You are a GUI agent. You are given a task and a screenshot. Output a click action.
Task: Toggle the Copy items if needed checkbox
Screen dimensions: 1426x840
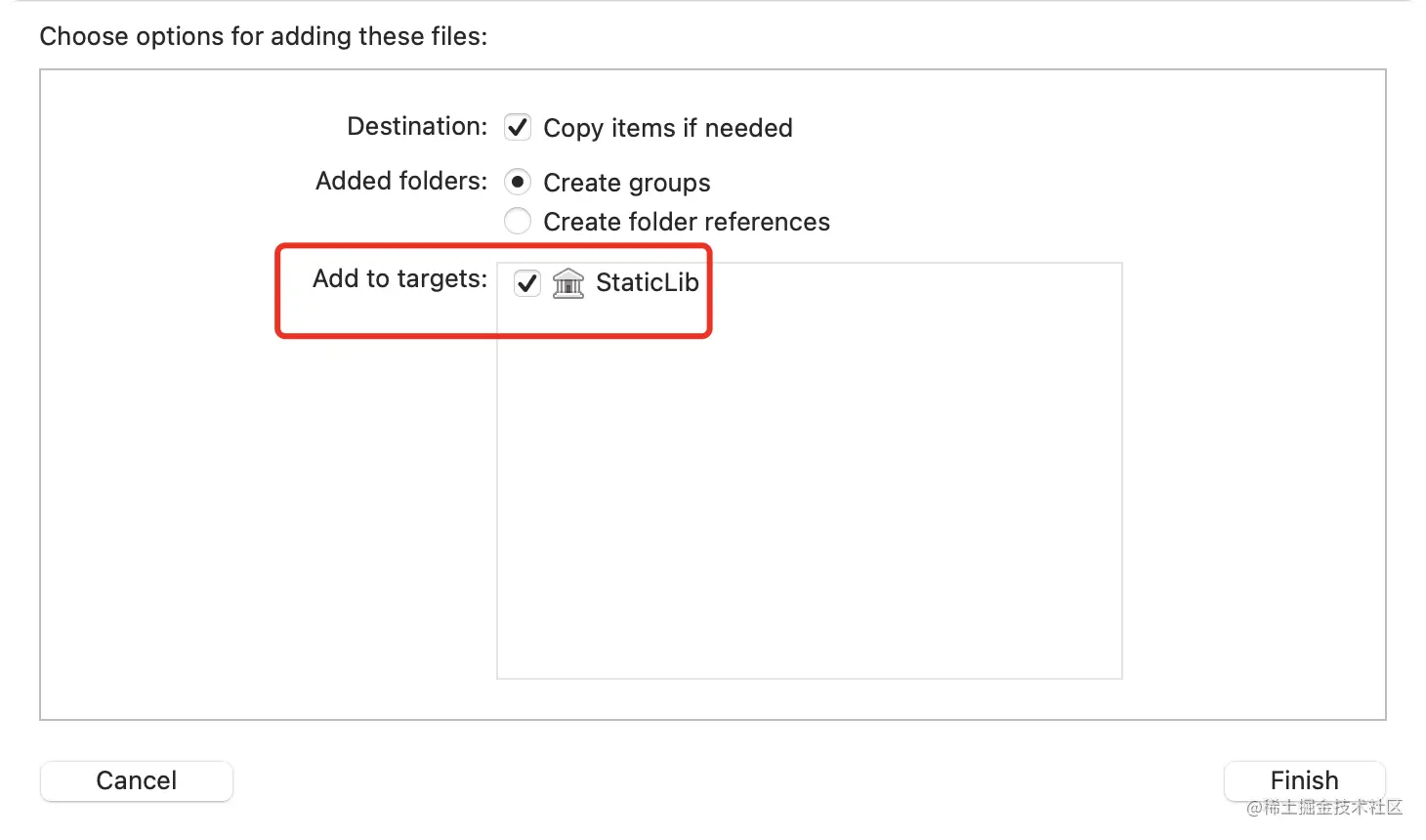tap(518, 128)
